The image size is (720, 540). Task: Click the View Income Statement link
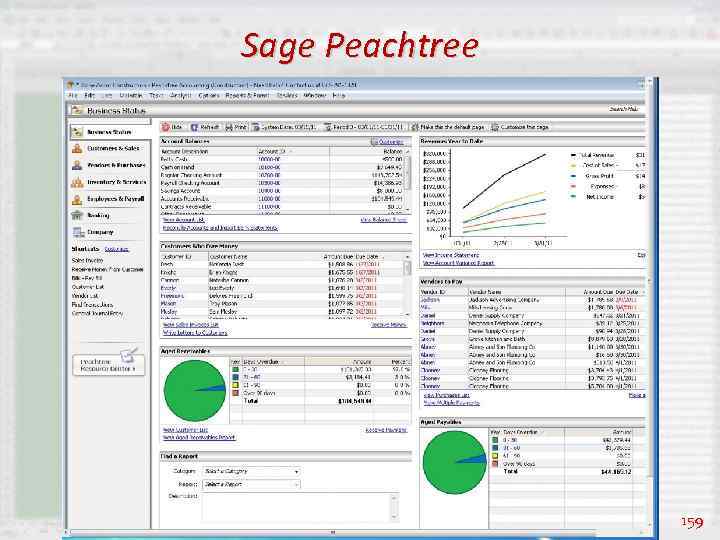pos(451,255)
